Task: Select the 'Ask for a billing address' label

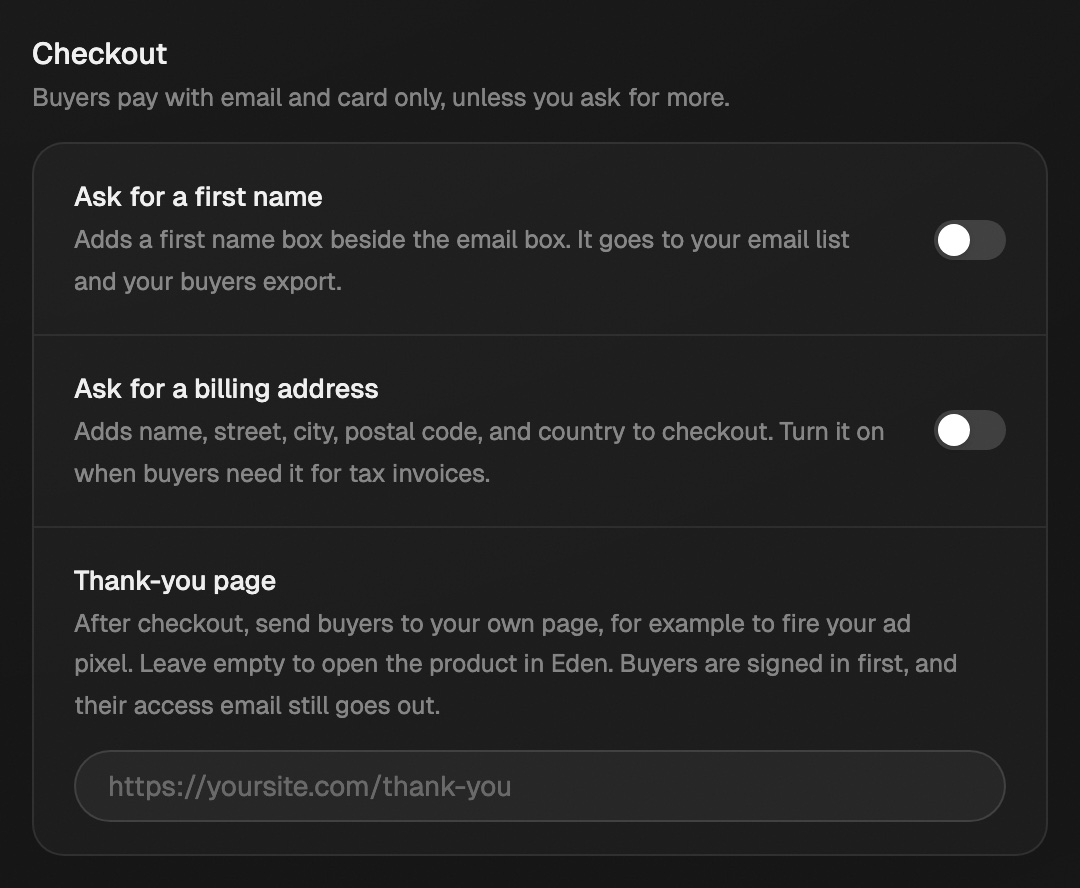Action: (x=227, y=389)
